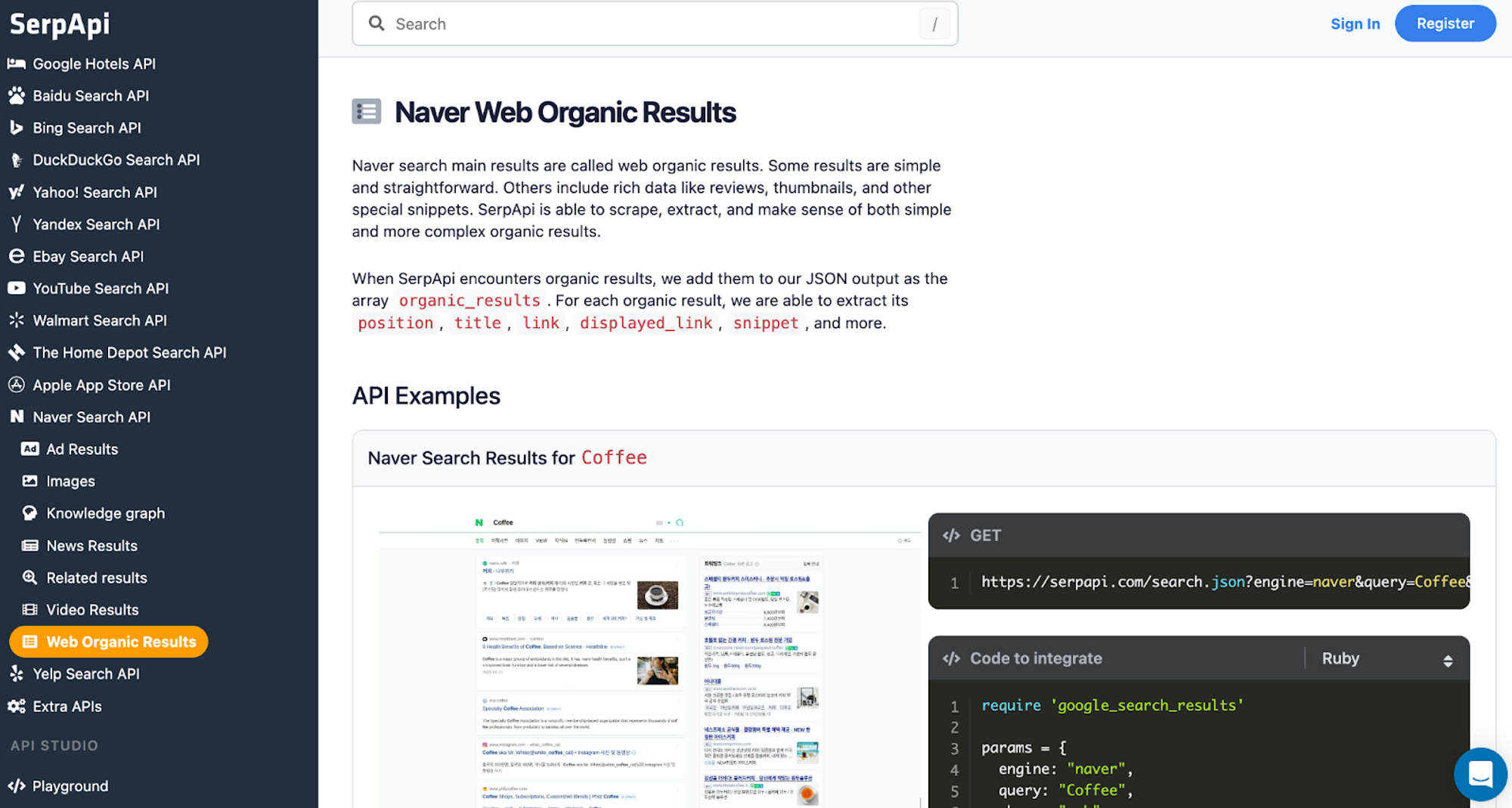Click the YouTube play icon
The image size is (1512, 808).
click(17, 288)
